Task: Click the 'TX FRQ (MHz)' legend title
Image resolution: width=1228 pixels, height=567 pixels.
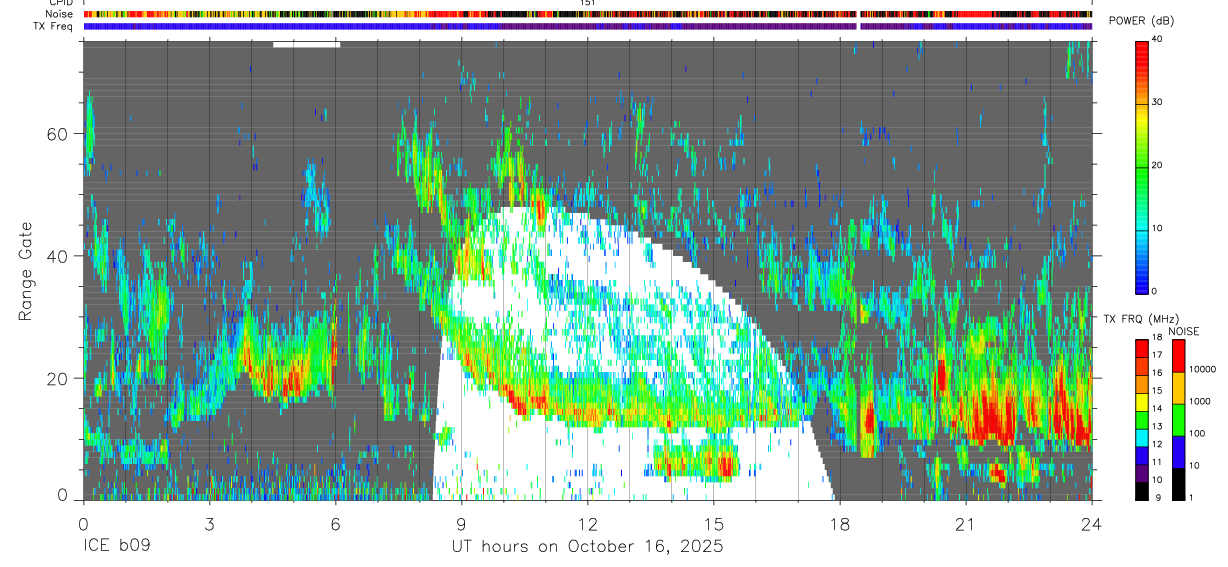Action: [1140, 318]
